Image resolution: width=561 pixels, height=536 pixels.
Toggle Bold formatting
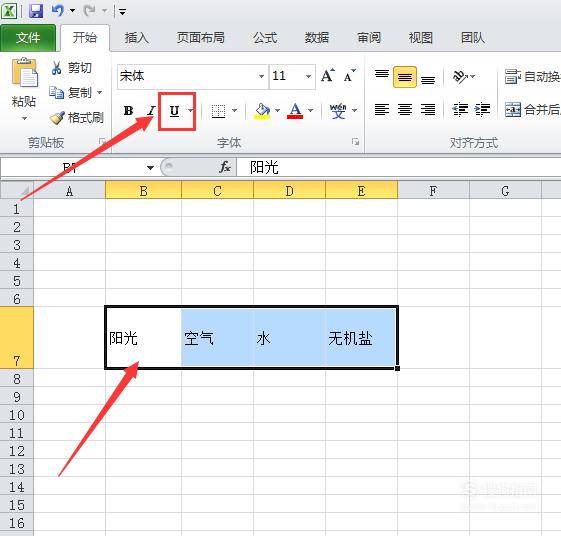(128, 111)
